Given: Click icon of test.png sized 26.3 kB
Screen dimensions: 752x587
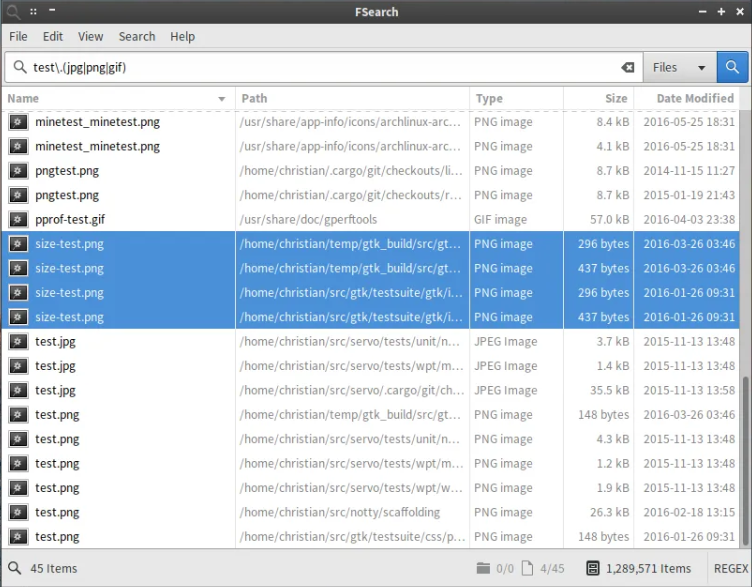Looking at the screenshot, I should point(18,512).
